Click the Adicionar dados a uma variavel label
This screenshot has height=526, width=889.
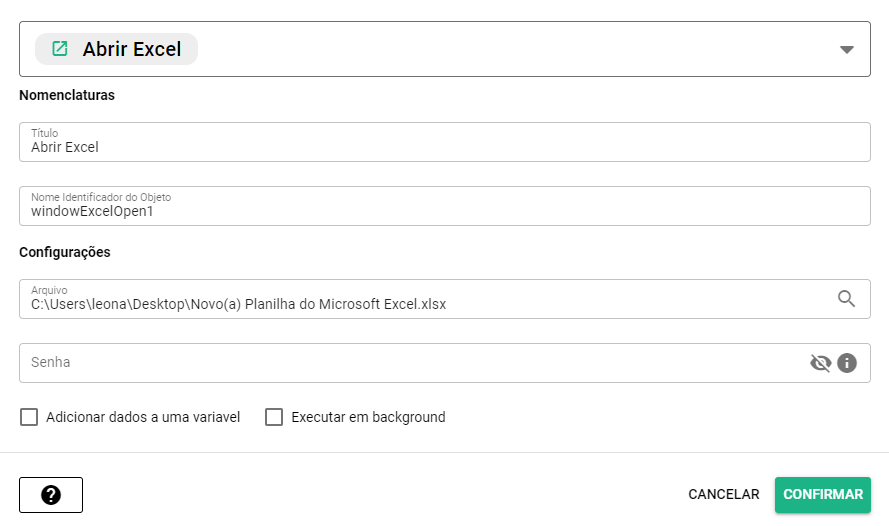click(143, 417)
